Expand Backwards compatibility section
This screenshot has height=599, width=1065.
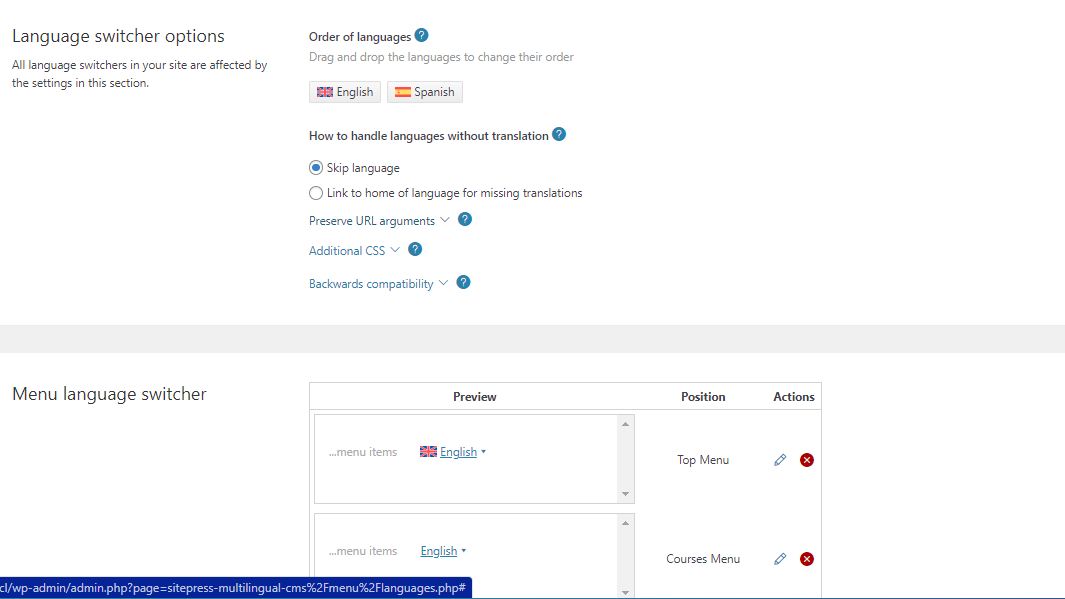378,284
